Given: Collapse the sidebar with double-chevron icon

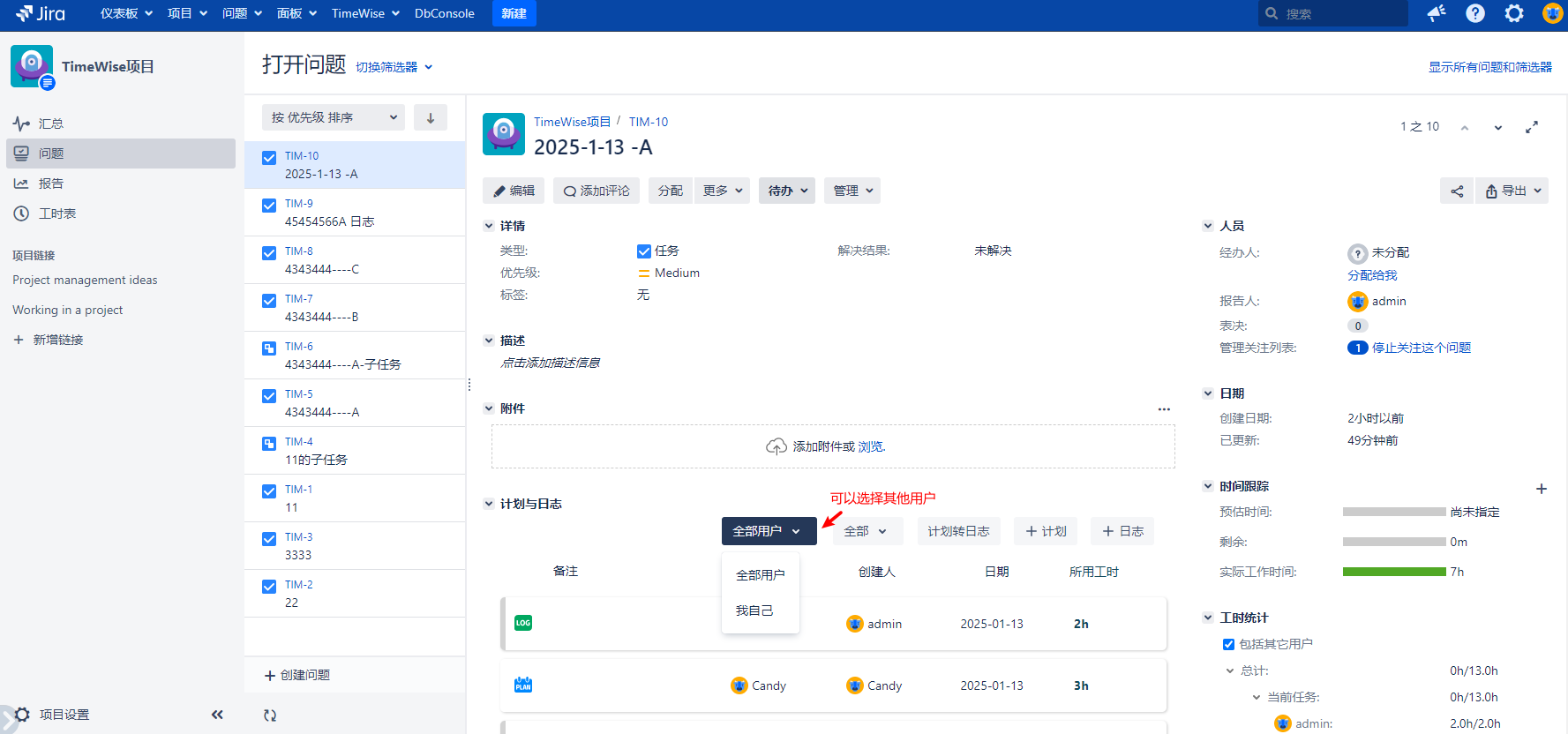Looking at the screenshot, I should [217, 715].
